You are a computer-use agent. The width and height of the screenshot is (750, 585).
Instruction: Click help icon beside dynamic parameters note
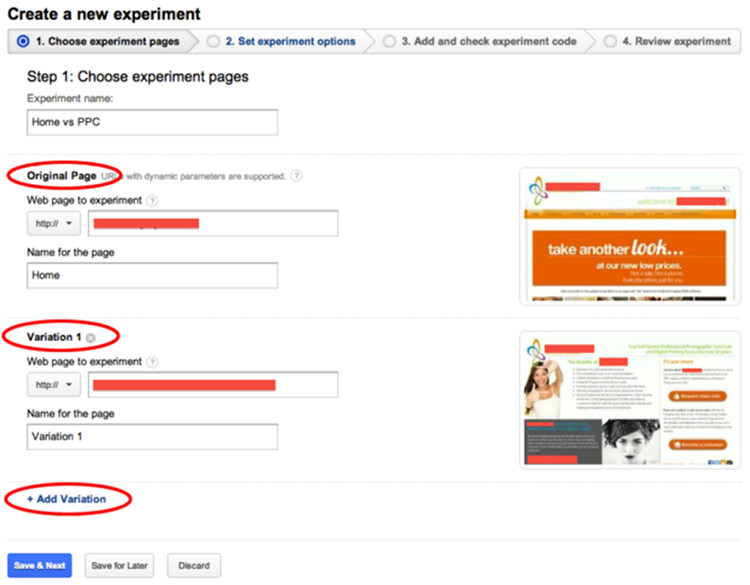coord(297,176)
